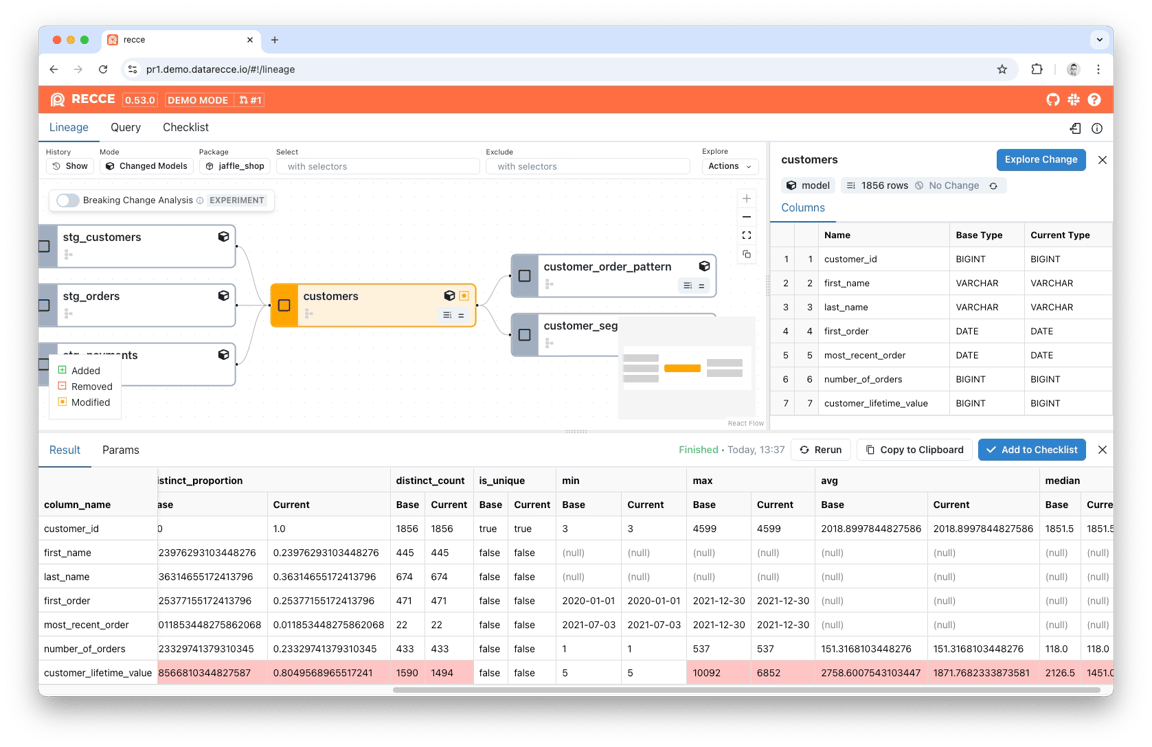Viewport: 1152px width, 747px height.
Task: Open help via the question mark icon
Action: tap(1094, 100)
